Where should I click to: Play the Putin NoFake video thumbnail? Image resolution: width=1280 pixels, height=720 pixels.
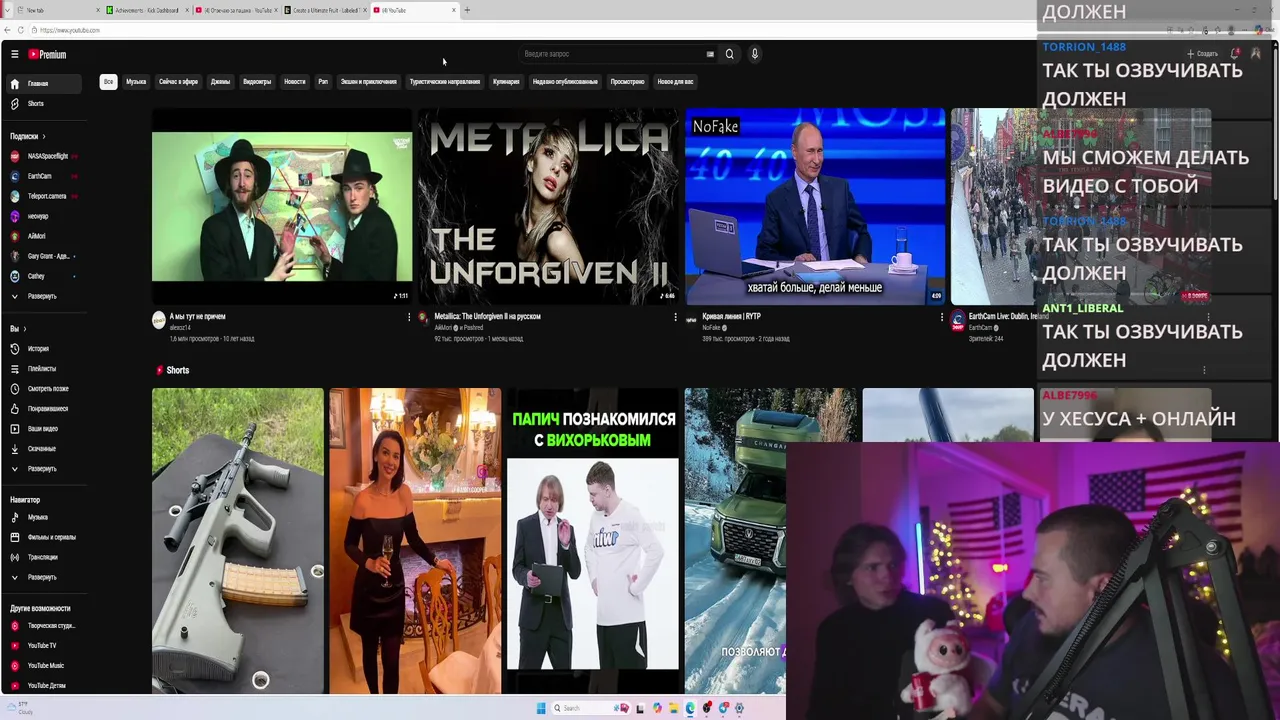pyautogui.click(x=814, y=207)
